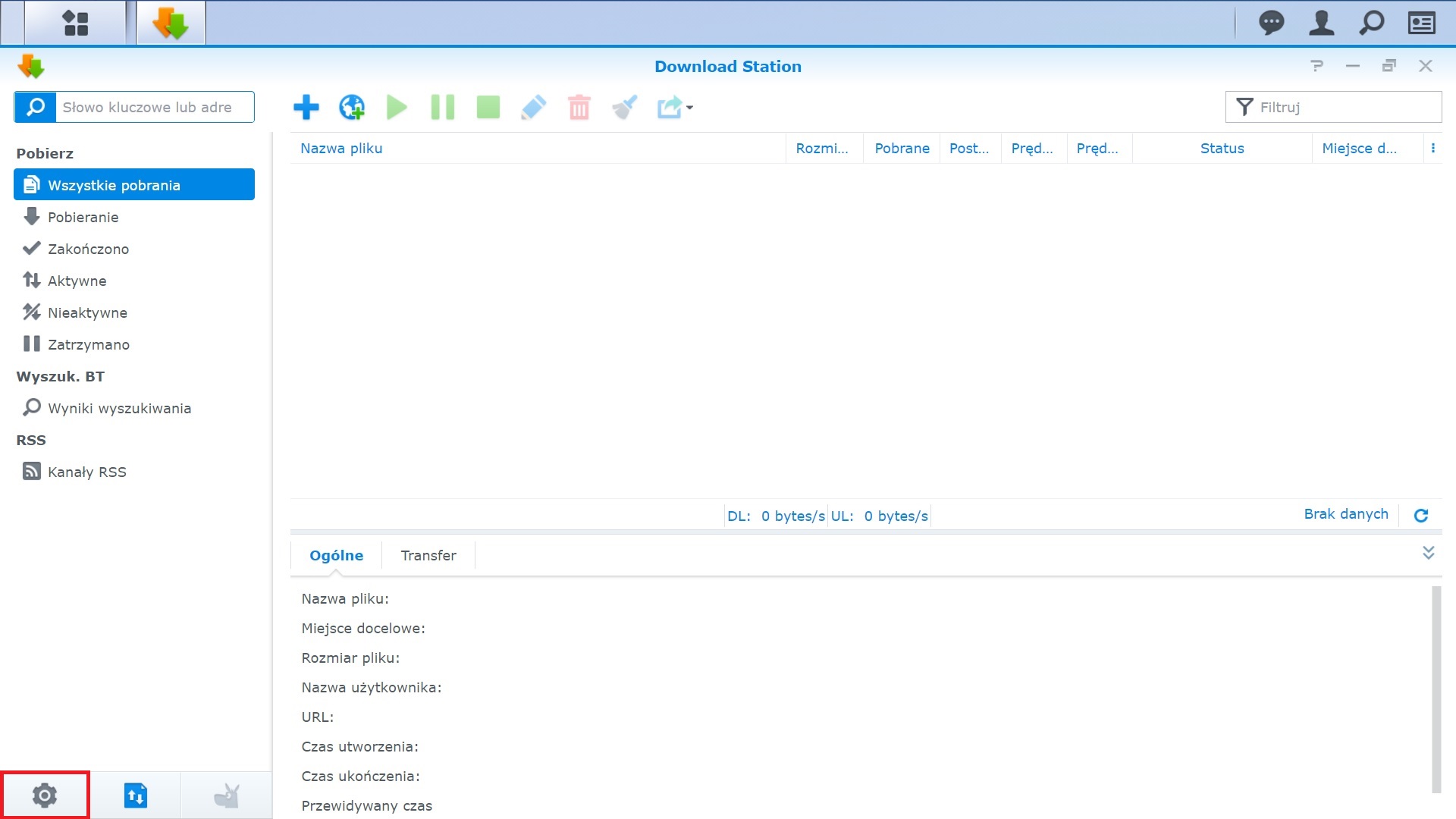The image size is (1456, 819).
Task: Click the DL: 0 bytes/s indicator
Action: 776,516
